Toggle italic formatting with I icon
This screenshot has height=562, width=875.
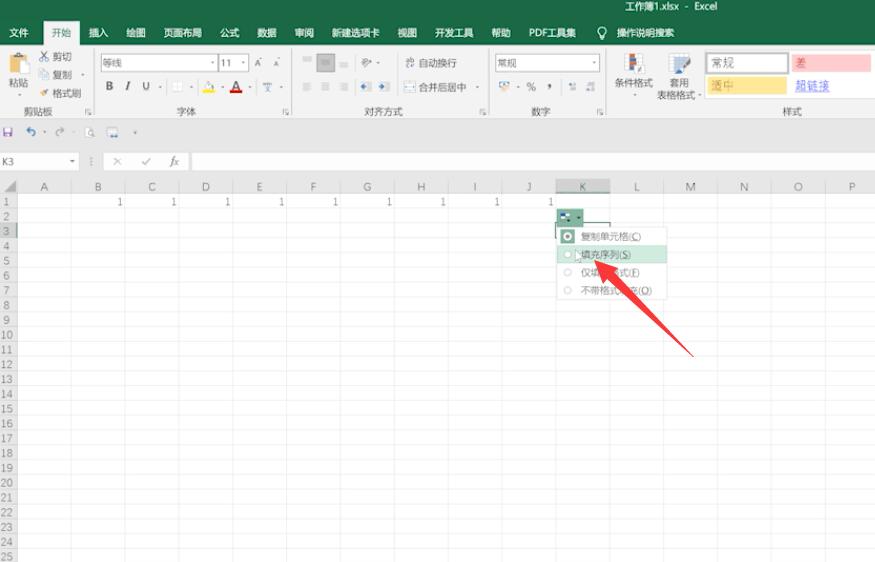[128, 86]
